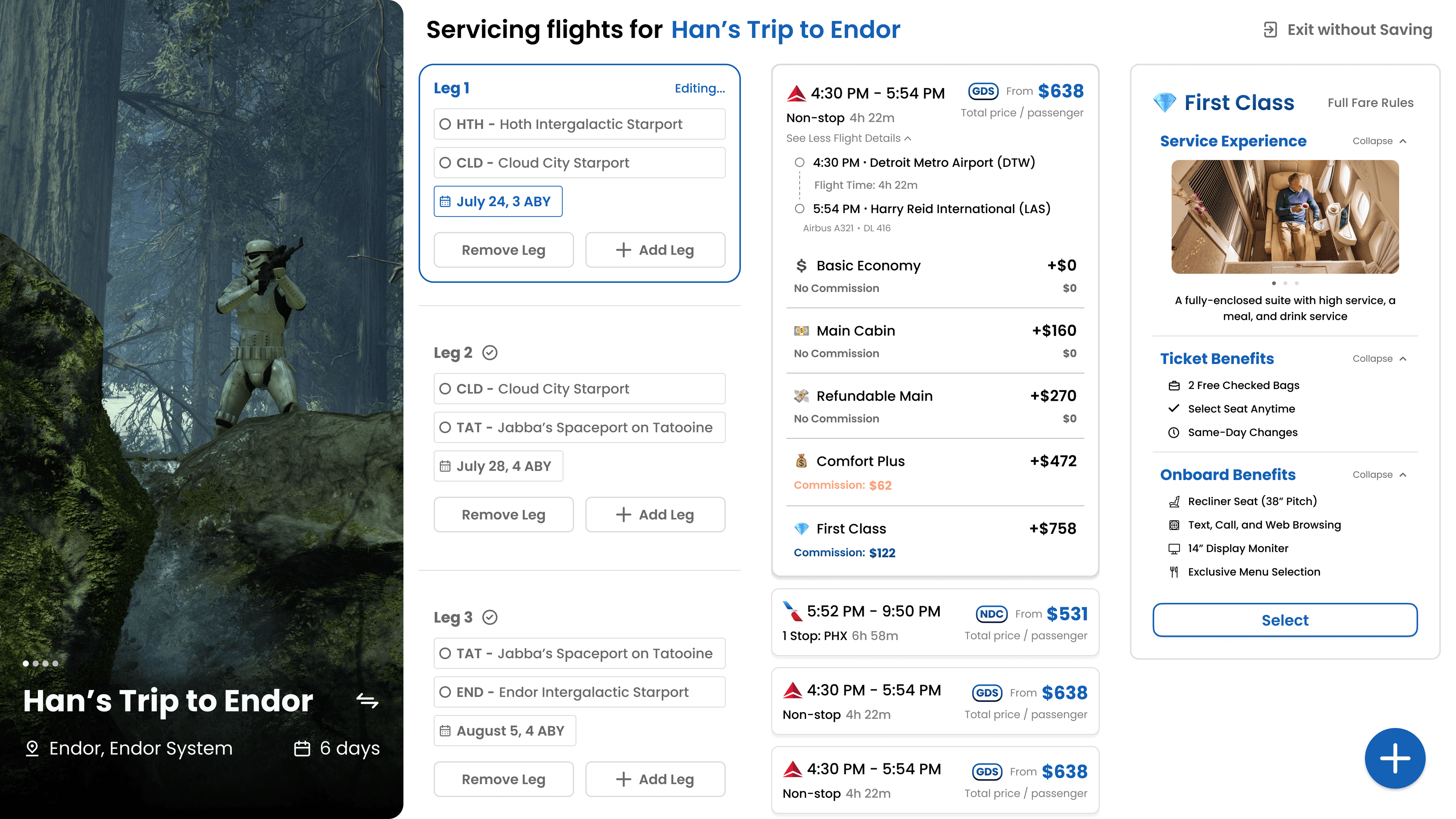Screen dimensions: 1456x819
Task: Click the calendar icon in Leg 1 date
Action: click(x=446, y=202)
